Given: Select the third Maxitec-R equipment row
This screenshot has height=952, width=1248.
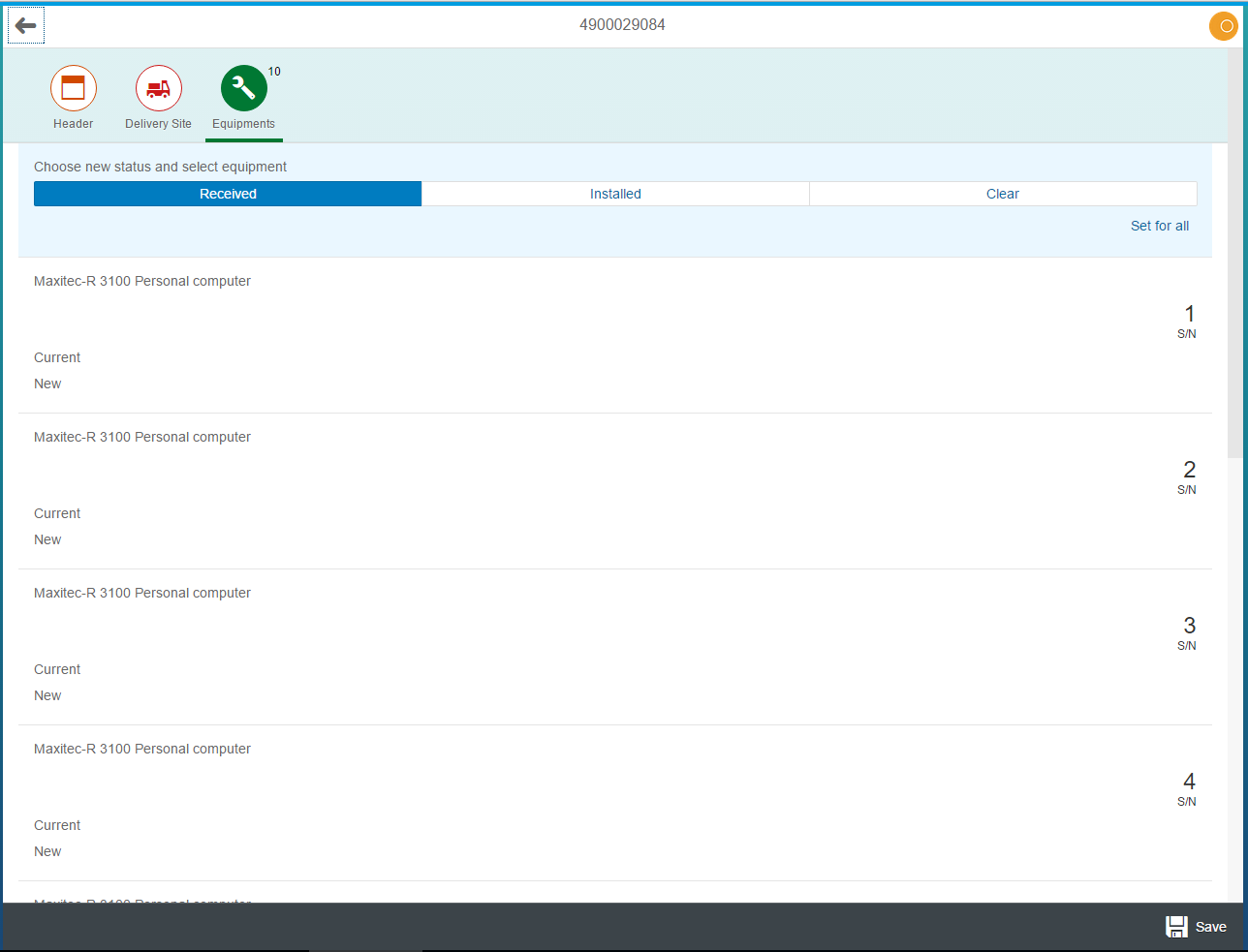Looking at the screenshot, I should (141, 593).
